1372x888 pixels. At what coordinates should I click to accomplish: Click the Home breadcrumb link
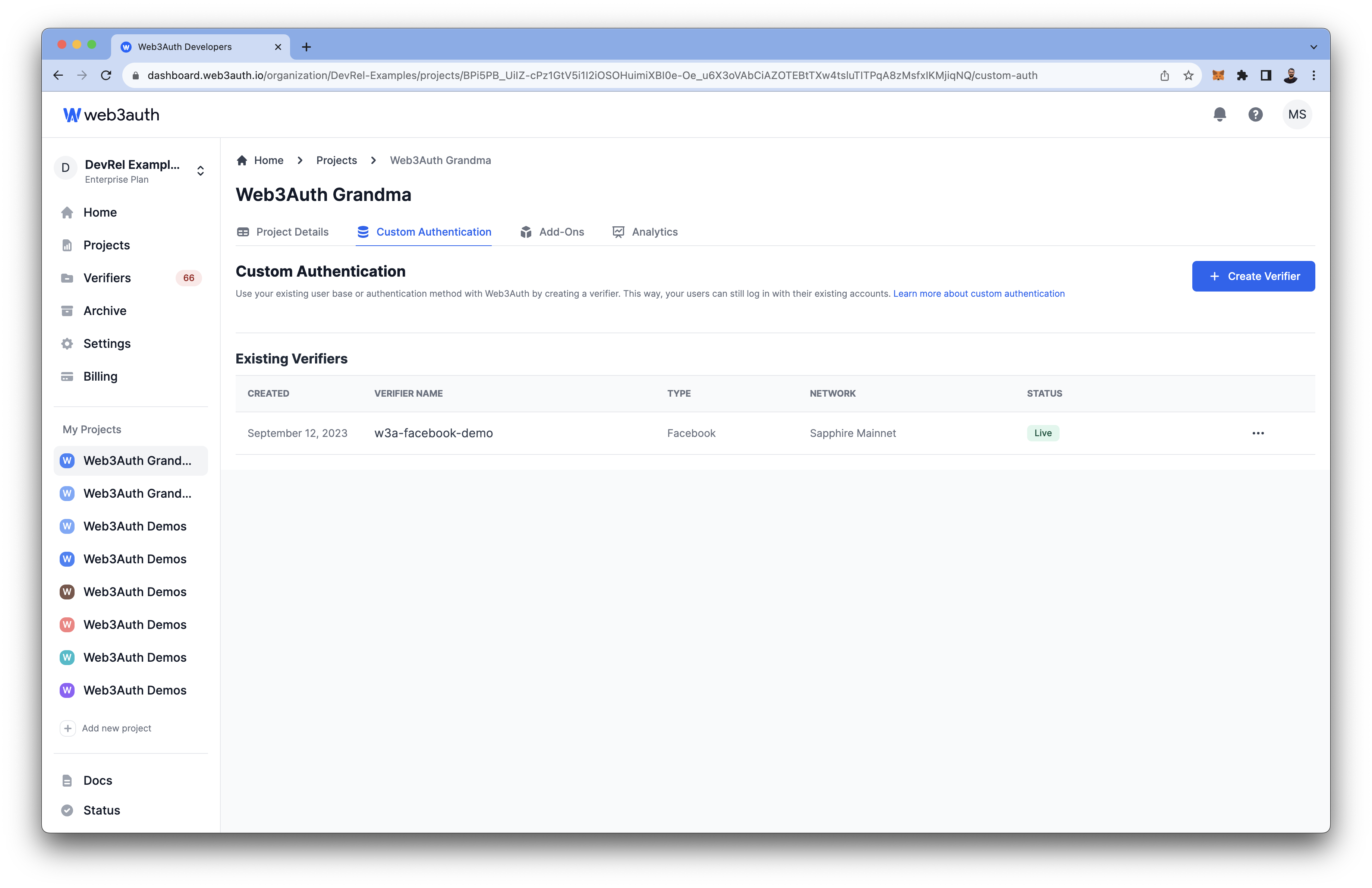[269, 160]
